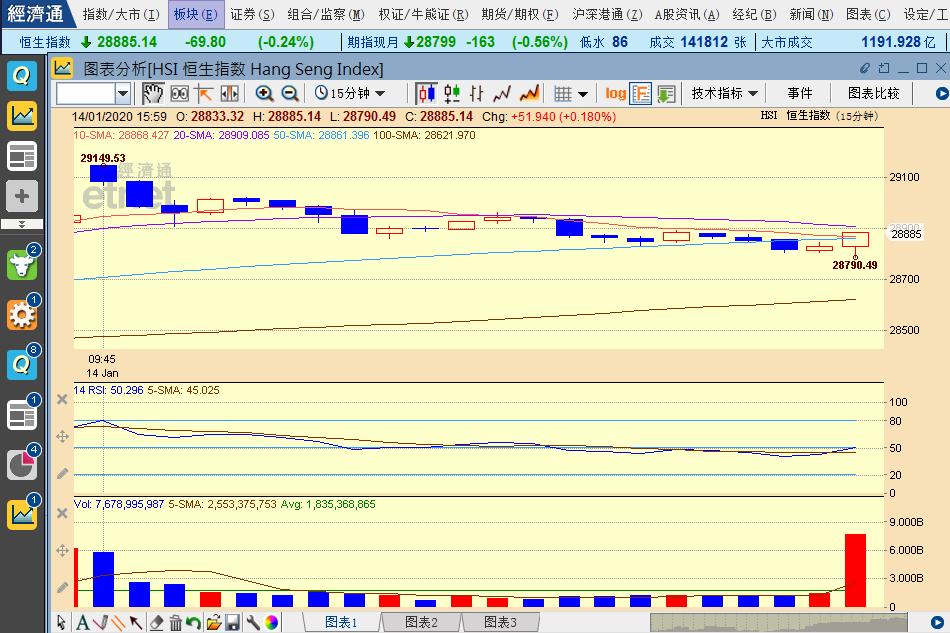This screenshot has width=950, height=633.
Task: Click the plus add sidebar button
Action: [22, 196]
